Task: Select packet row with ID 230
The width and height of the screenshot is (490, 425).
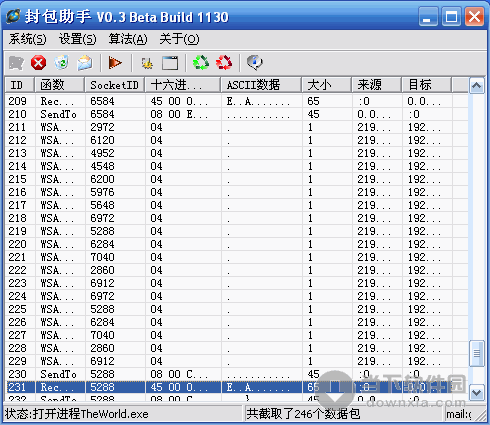Action: click(x=237, y=374)
